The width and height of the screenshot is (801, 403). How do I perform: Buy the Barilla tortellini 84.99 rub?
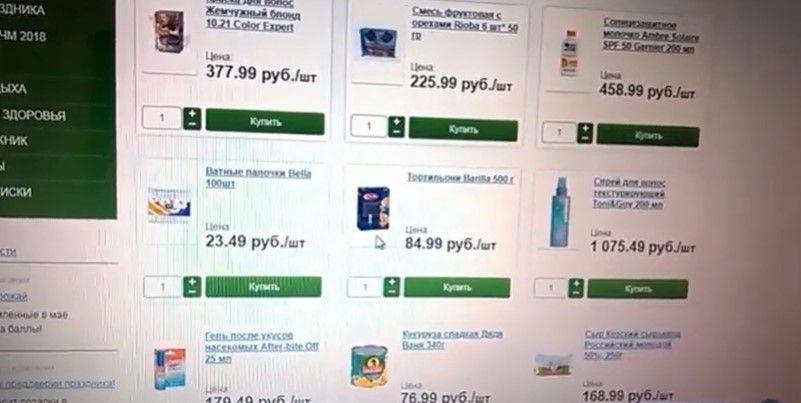457,288
